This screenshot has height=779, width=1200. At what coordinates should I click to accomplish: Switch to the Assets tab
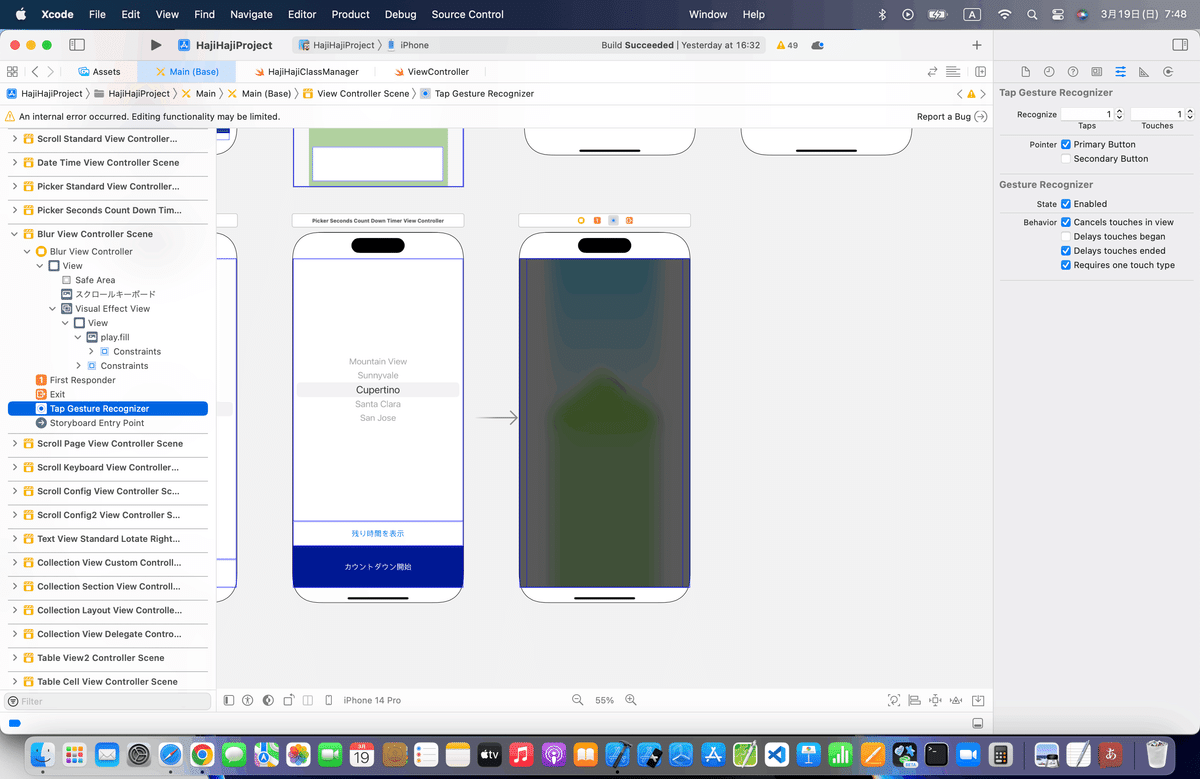tap(99, 72)
